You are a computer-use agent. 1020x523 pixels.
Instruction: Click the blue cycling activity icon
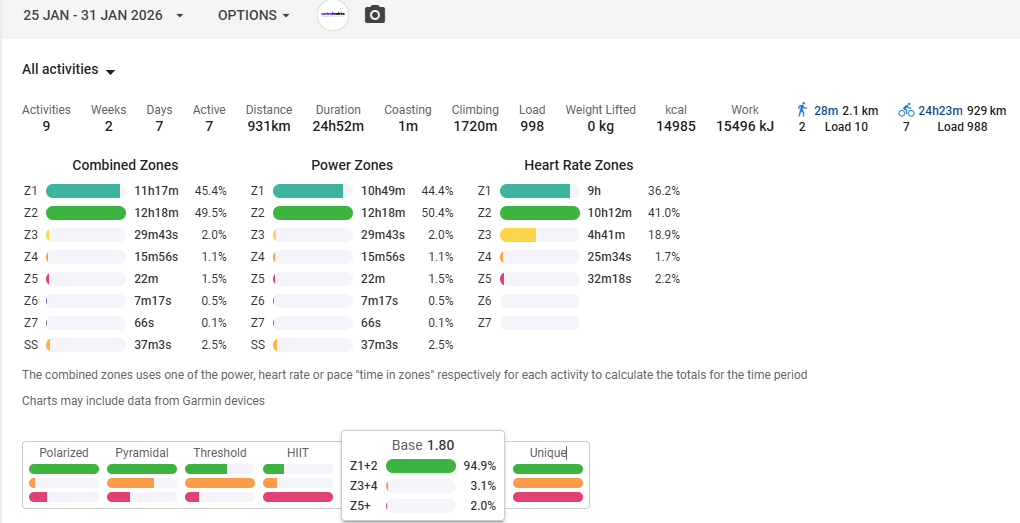coord(906,110)
